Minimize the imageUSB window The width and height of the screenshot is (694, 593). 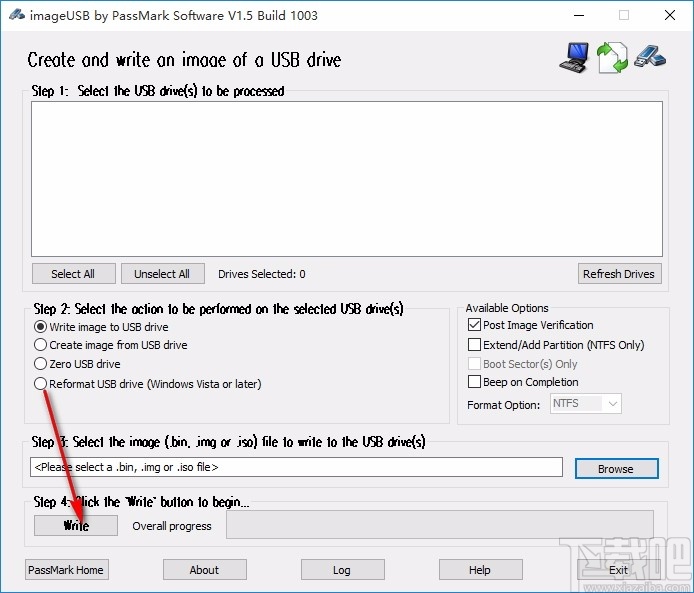[579, 15]
